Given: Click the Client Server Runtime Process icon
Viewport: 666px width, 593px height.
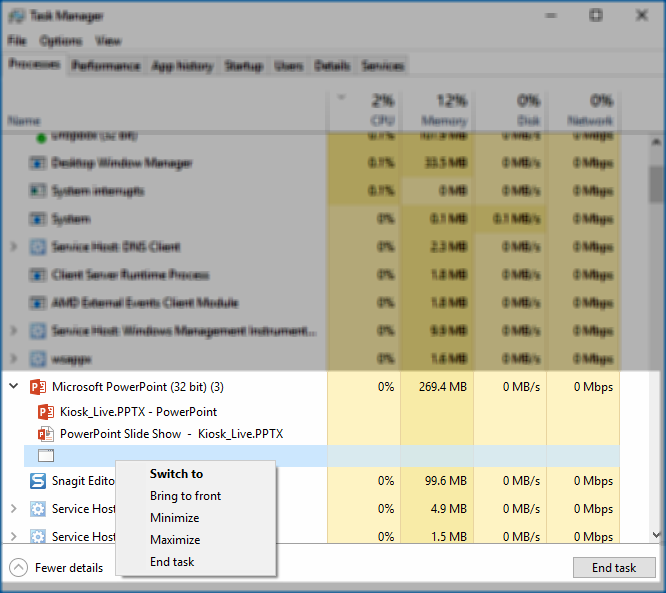Looking at the screenshot, I should pyautogui.click(x=37, y=275).
